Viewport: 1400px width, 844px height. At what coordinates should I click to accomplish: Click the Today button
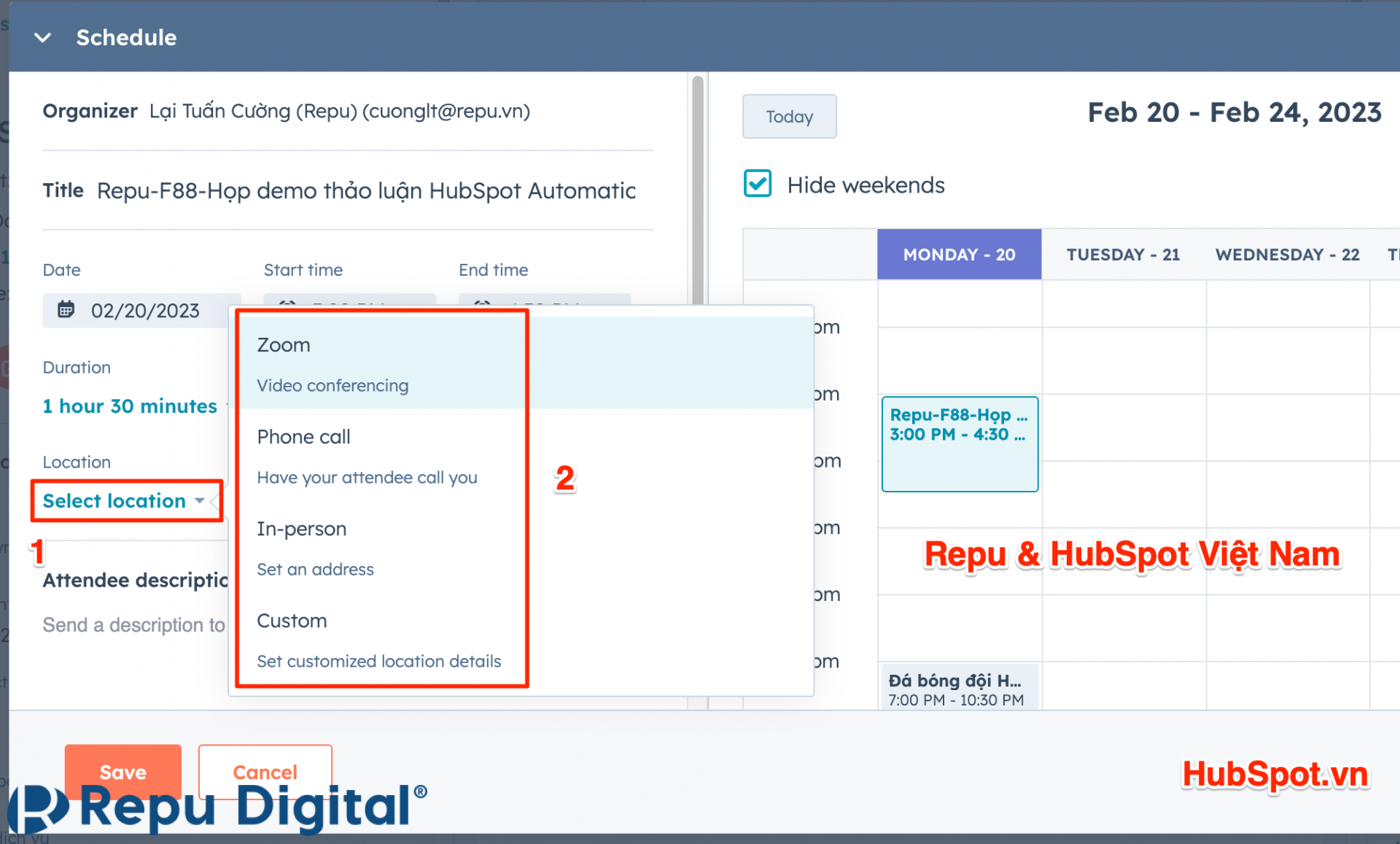coord(789,117)
